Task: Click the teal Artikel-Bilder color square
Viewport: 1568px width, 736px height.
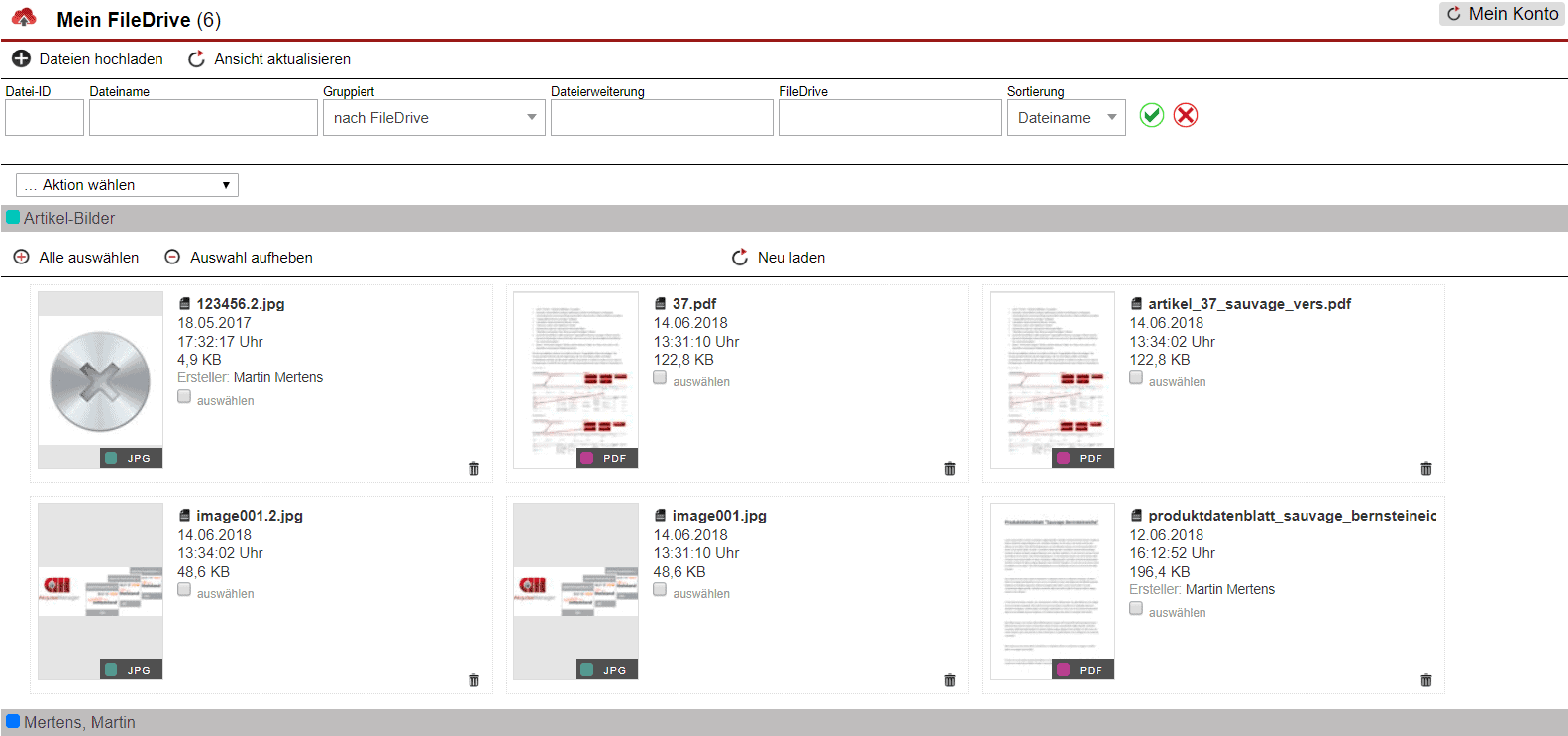Action: [13, 218]
